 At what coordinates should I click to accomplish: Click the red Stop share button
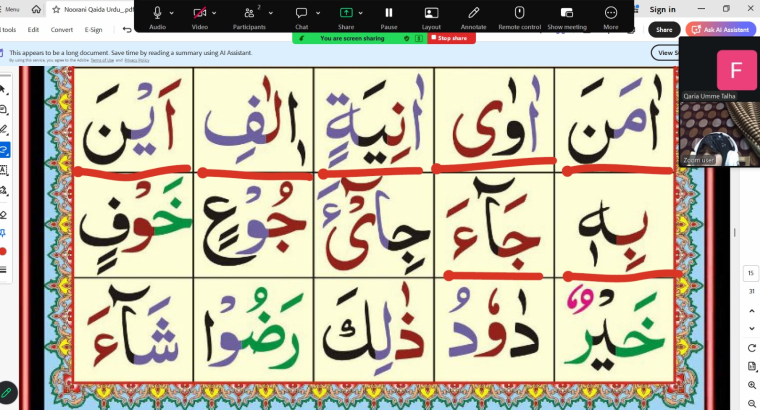(451, 38)
